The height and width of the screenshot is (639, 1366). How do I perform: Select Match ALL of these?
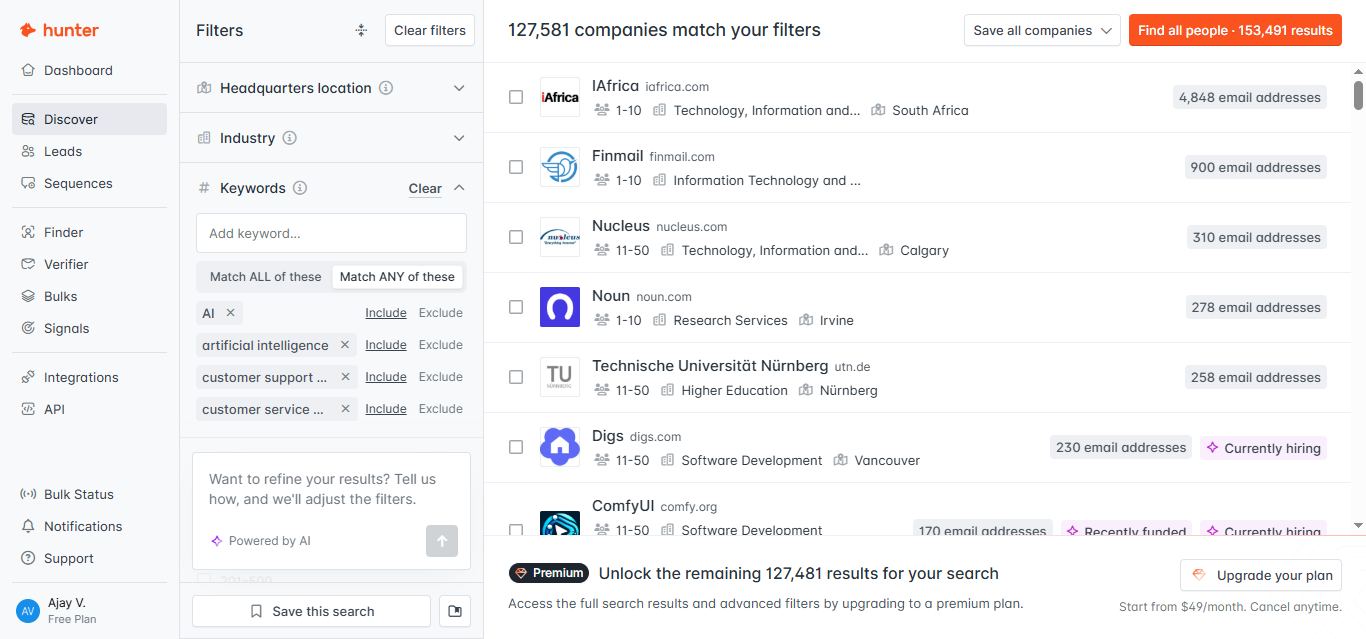(x=266, y=277)
